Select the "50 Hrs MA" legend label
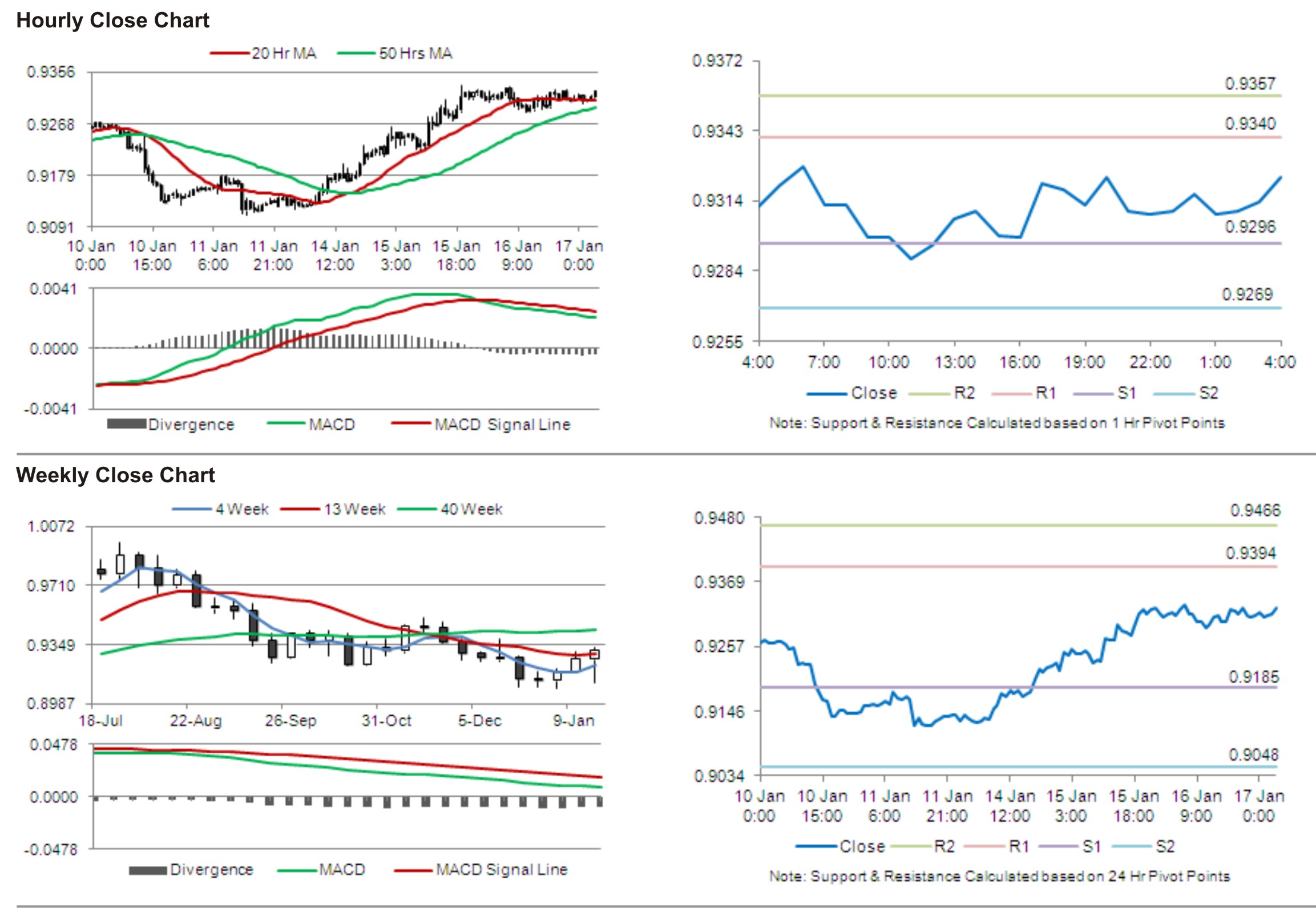Screen dimensions: 1316x908 coord(415,53)
